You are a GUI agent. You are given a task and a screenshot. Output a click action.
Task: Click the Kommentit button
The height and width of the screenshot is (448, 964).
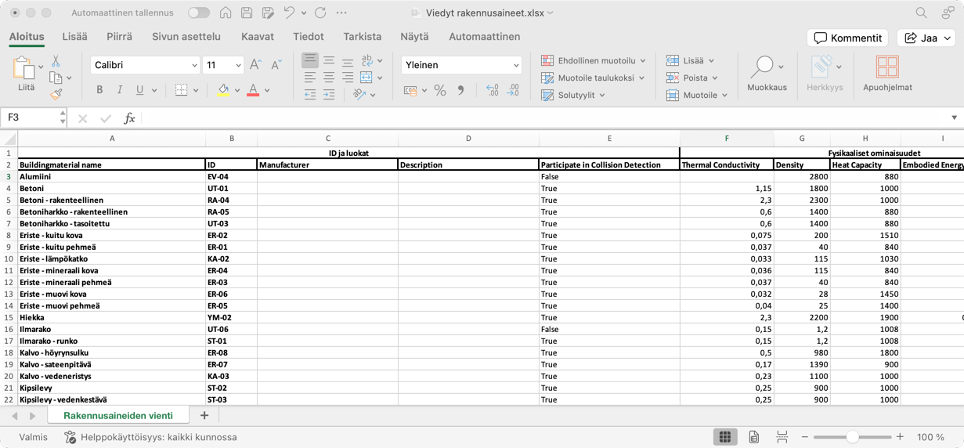848,38
